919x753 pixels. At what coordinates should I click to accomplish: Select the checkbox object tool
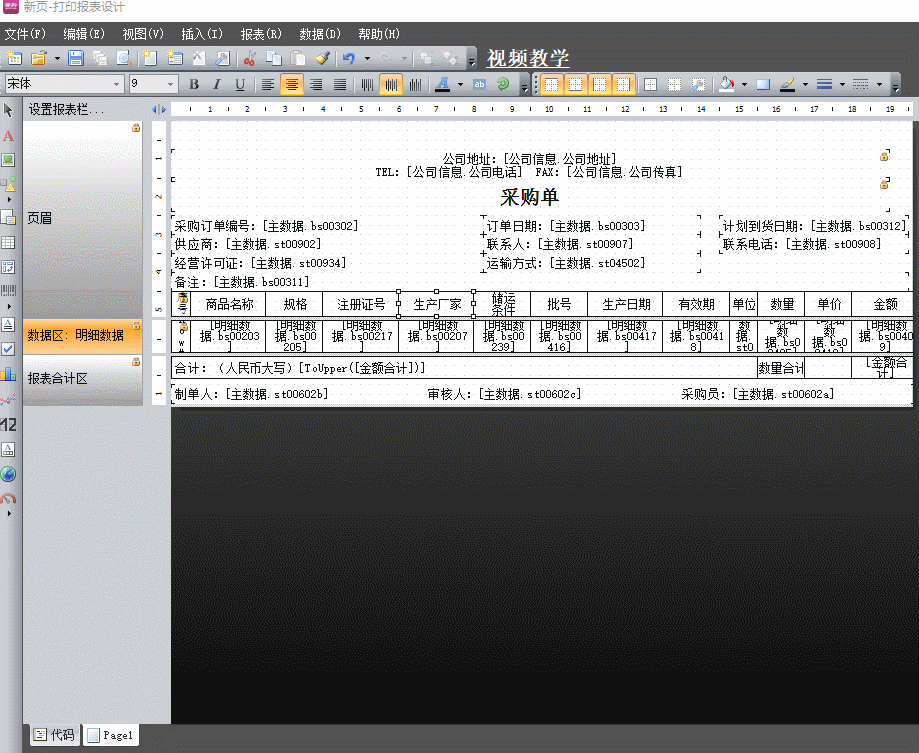8,349
